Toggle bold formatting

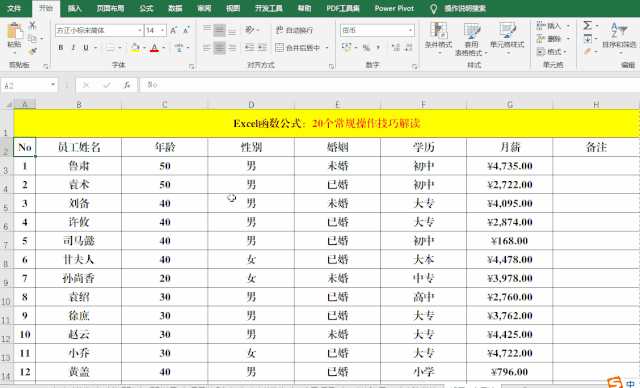pos(60,48)
